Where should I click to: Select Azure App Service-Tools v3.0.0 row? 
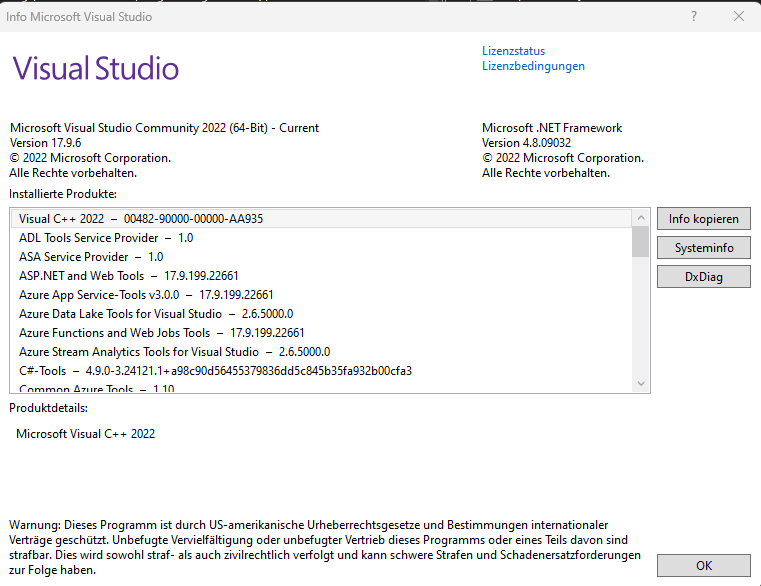coord(321,295)
